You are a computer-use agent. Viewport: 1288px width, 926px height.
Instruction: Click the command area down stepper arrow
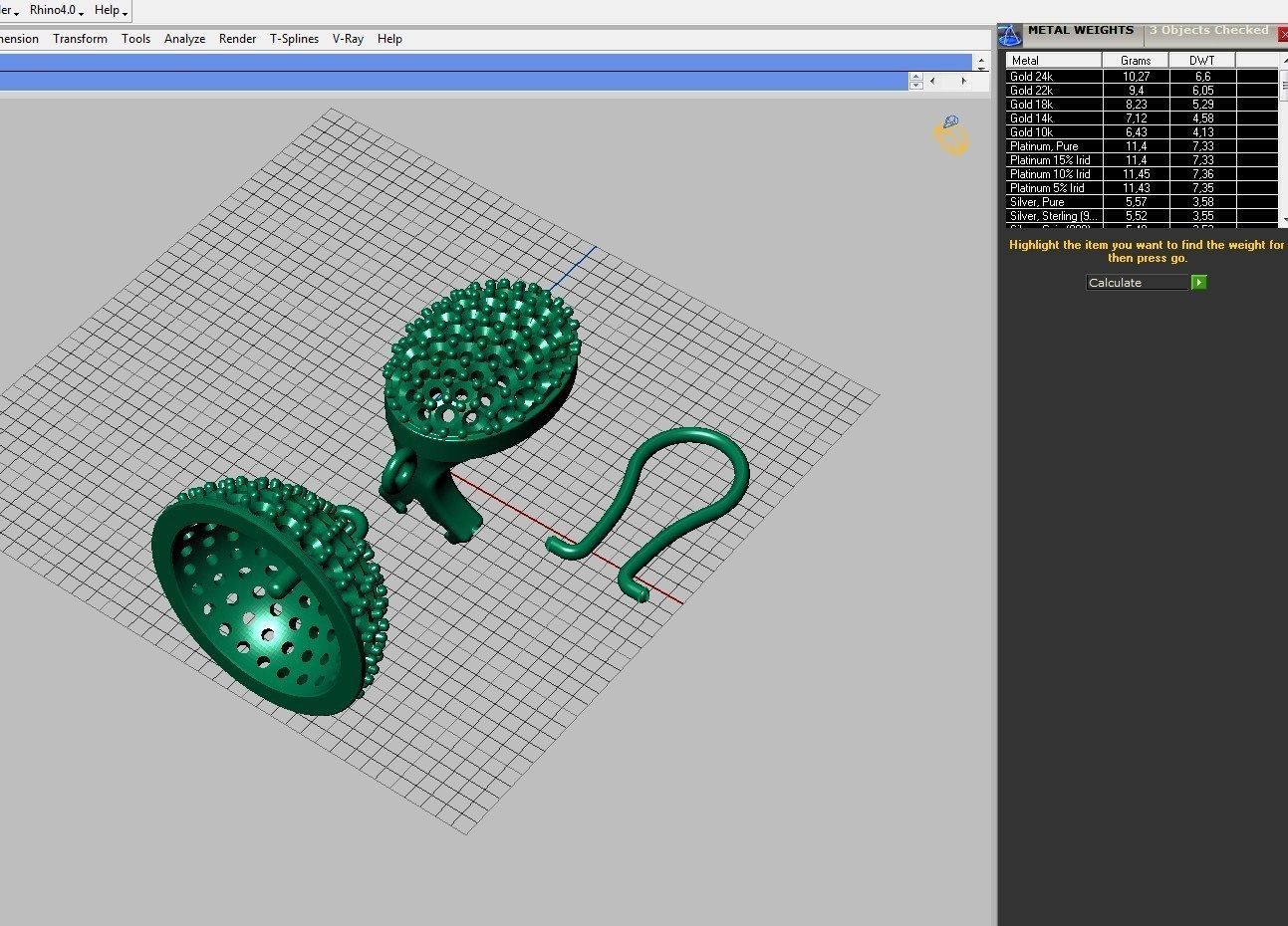tap(916, 86)
